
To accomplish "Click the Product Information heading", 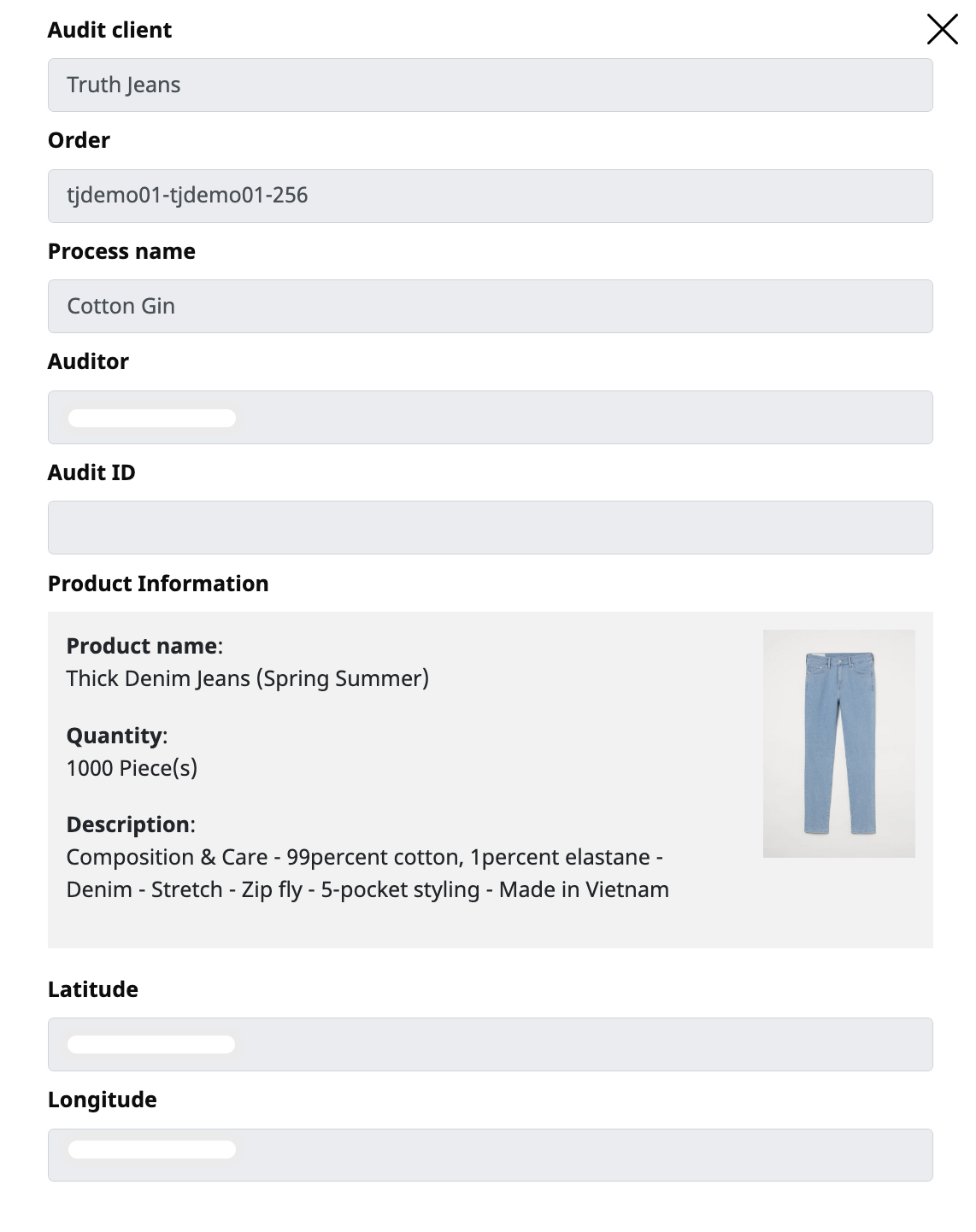I will coord(158,584).
